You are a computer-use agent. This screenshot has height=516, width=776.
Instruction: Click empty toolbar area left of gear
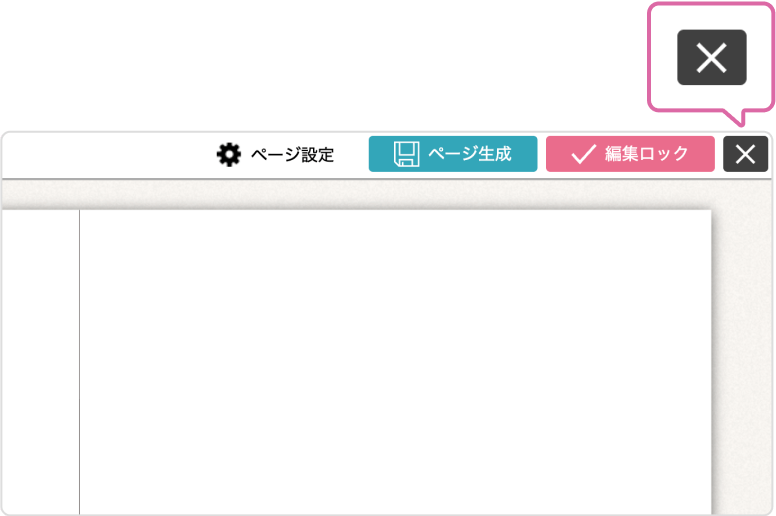click(109, 155)
